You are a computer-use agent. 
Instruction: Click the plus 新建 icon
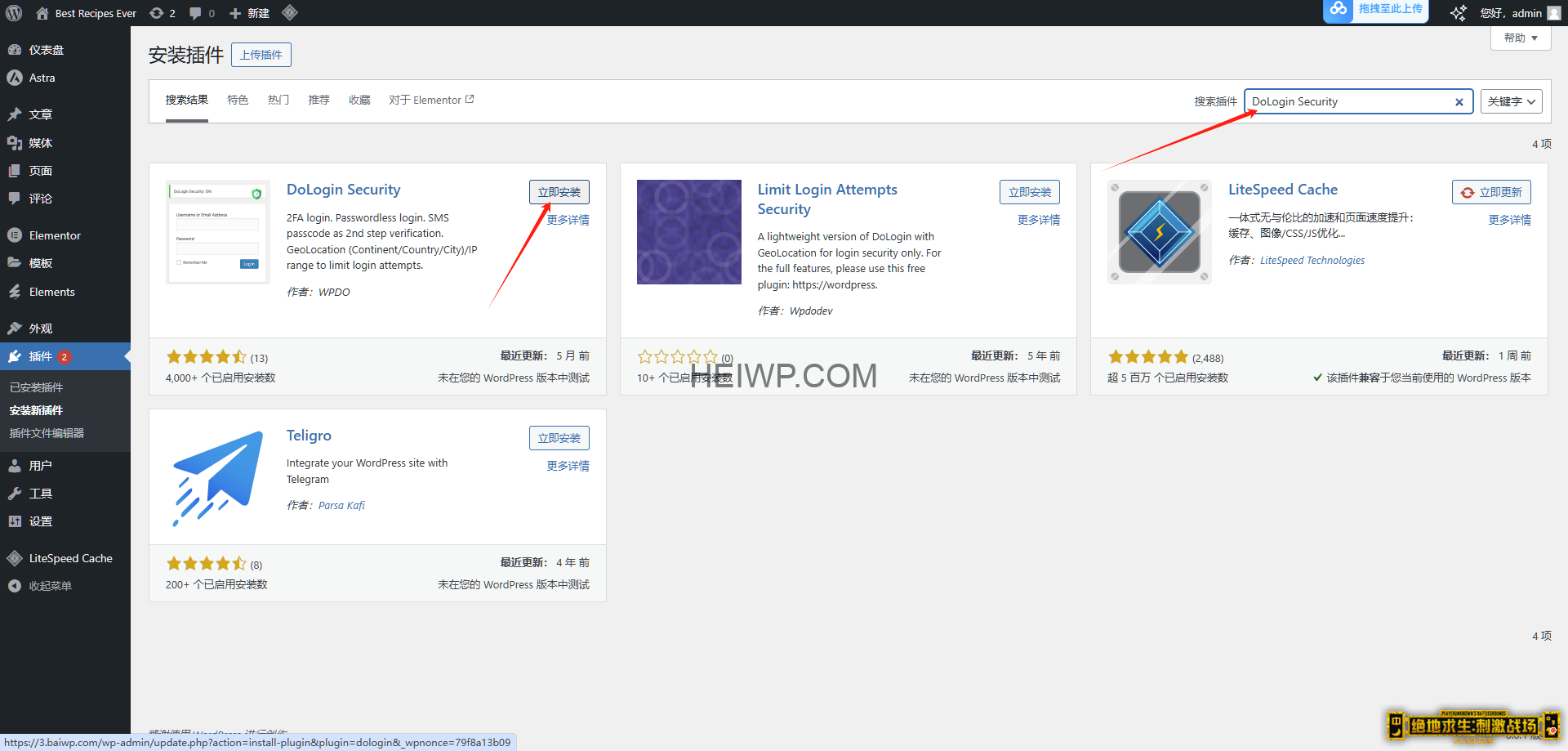pyautogui.click(x=235, y=13)
